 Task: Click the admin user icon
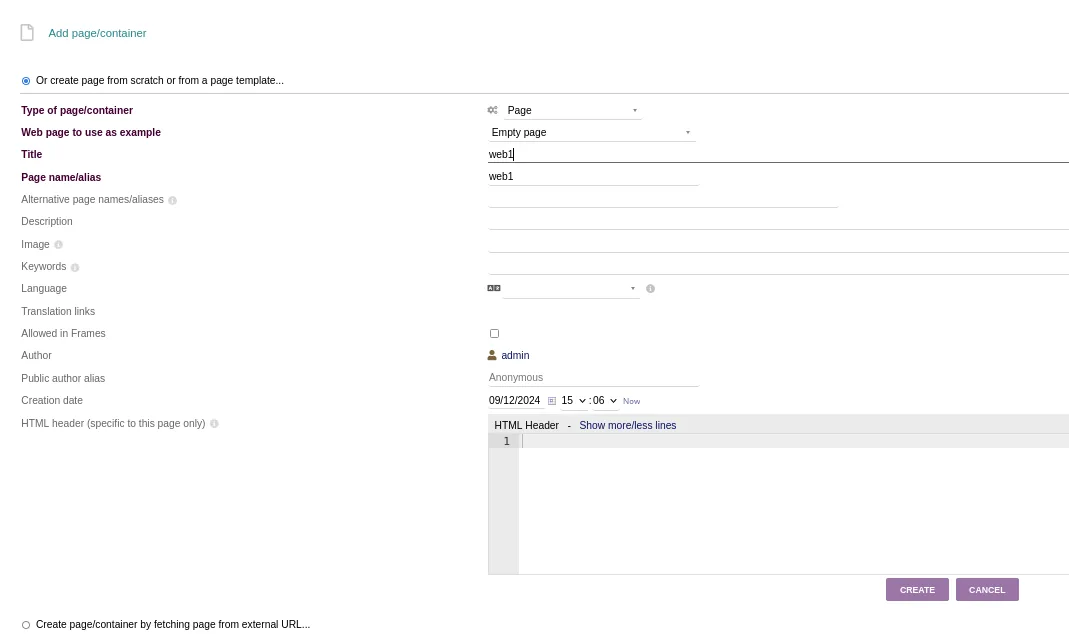[492, 355]
